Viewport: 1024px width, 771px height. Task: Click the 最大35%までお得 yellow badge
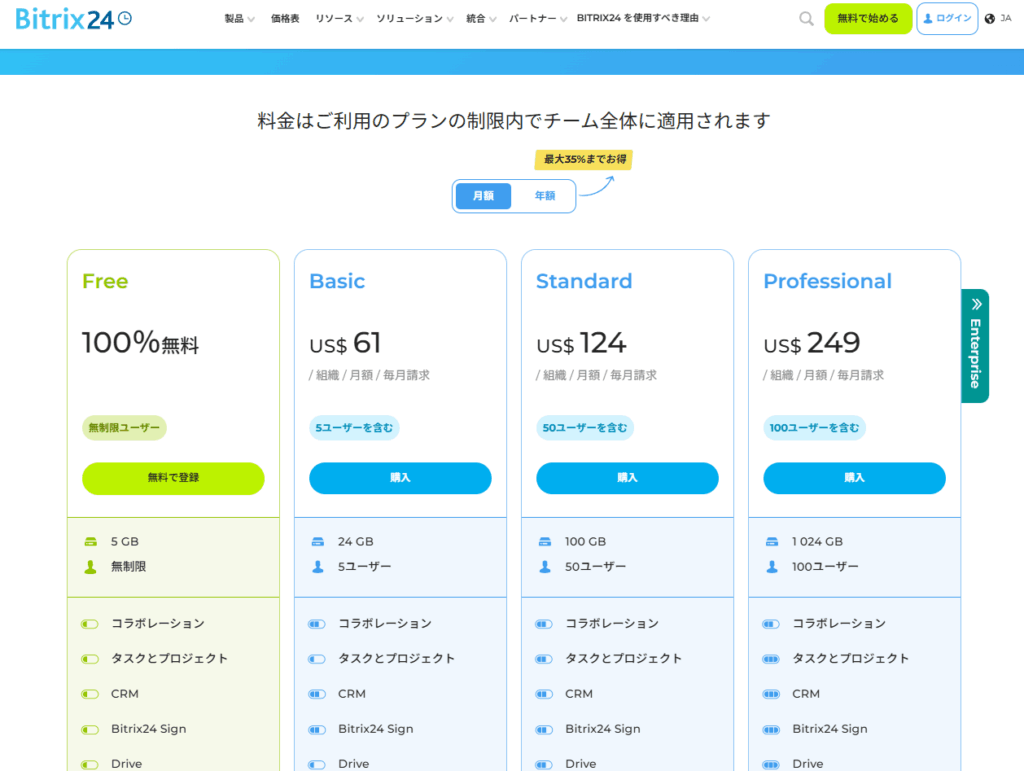click(x=584, y=160)
